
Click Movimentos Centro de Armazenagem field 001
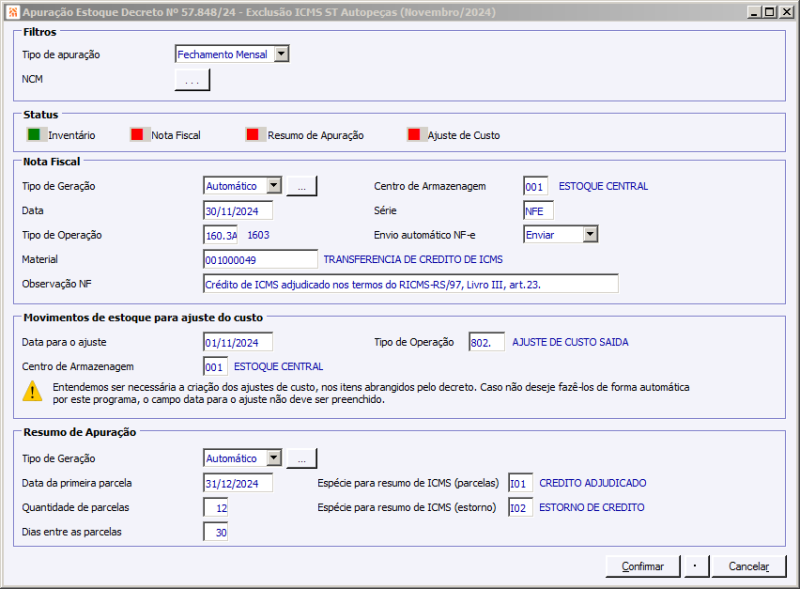click(215, 367)
